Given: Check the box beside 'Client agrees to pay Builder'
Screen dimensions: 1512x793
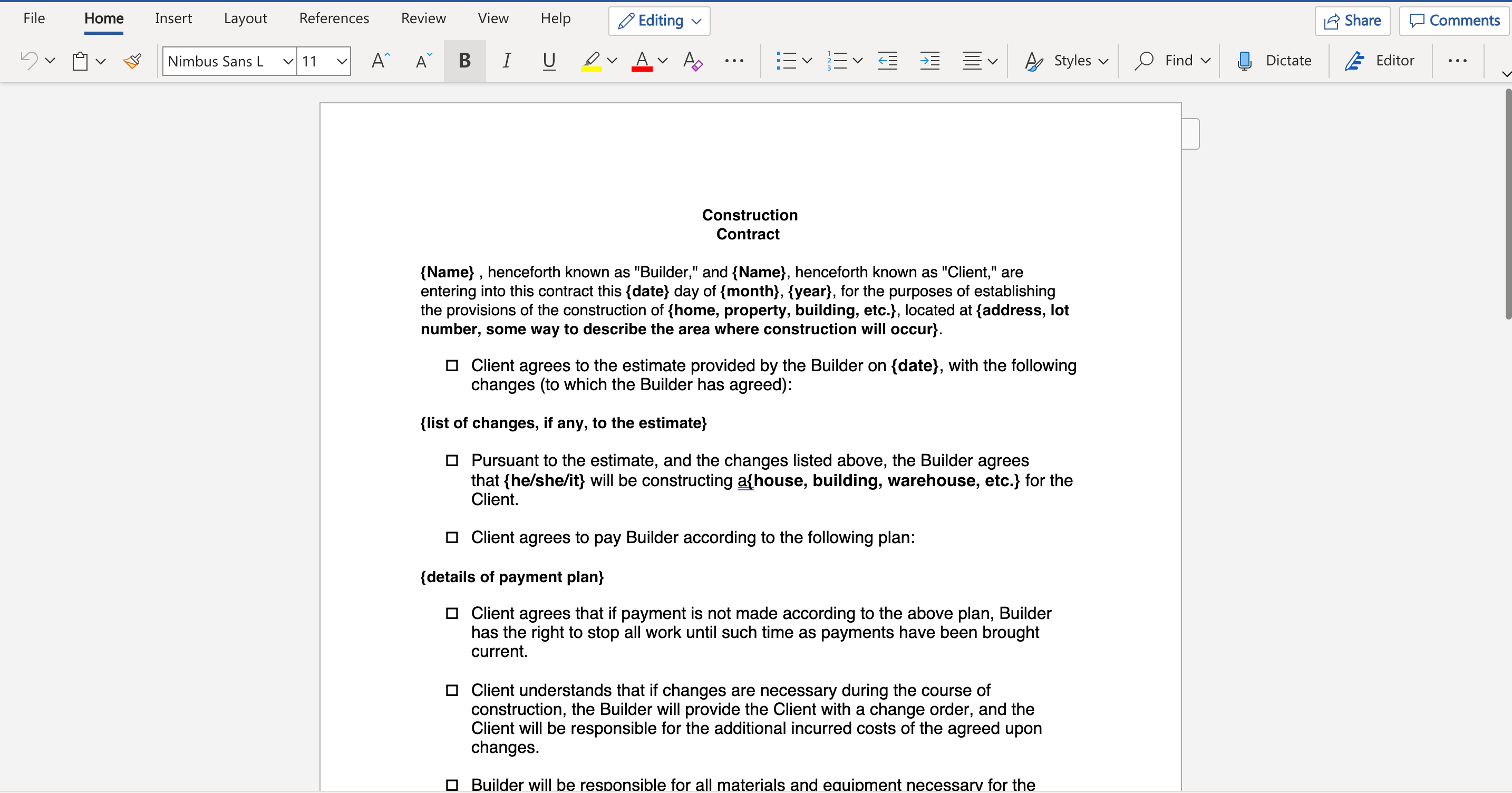Looking at the screenshot, I should click(452, 538).
